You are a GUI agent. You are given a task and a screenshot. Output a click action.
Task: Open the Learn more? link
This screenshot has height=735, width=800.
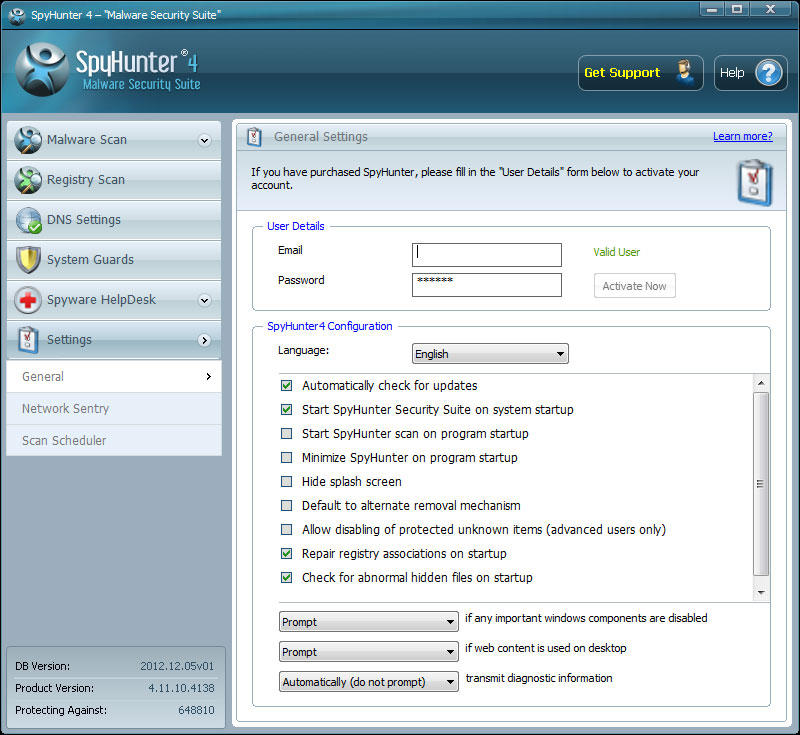742,136
